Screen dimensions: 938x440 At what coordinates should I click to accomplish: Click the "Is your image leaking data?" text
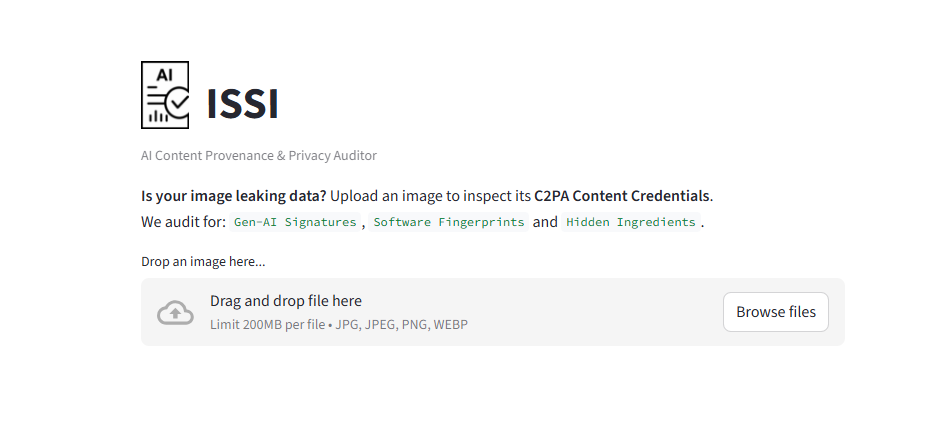(x=234, y=195)
